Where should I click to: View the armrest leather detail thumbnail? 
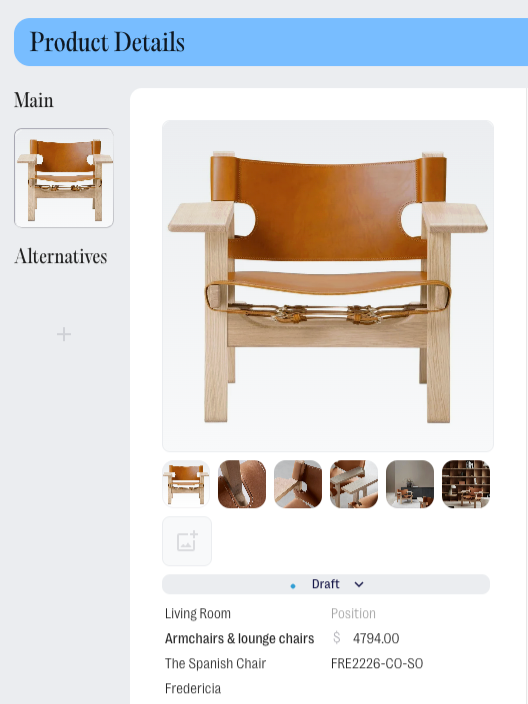pyautogui.click(x=298, y=484)
